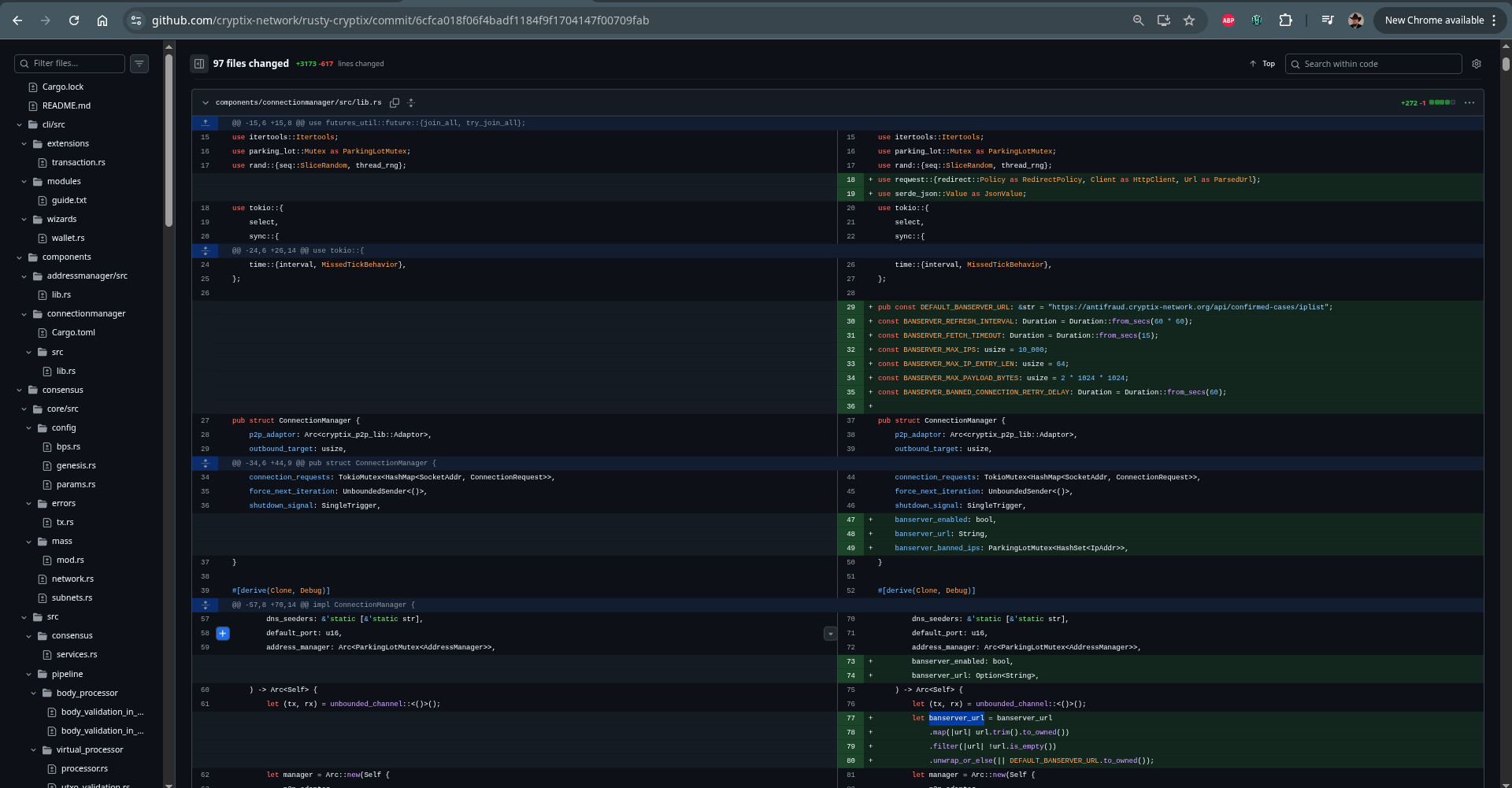Open the Chrome extensions puzzle icon
This screenshot has height=788, width=1512.
[x=1286, y=20]
